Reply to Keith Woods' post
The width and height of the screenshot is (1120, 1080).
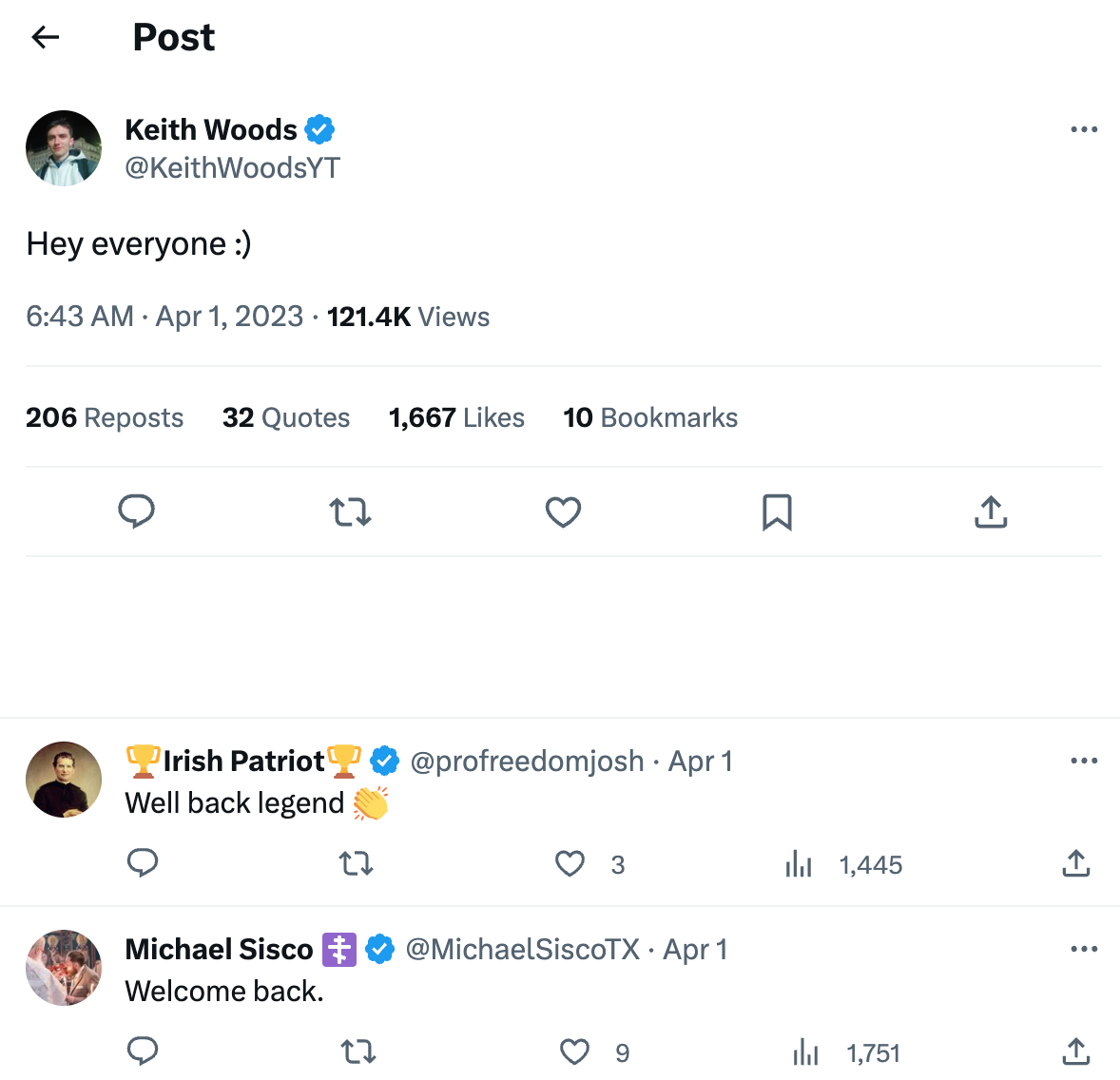click(136, 511)
